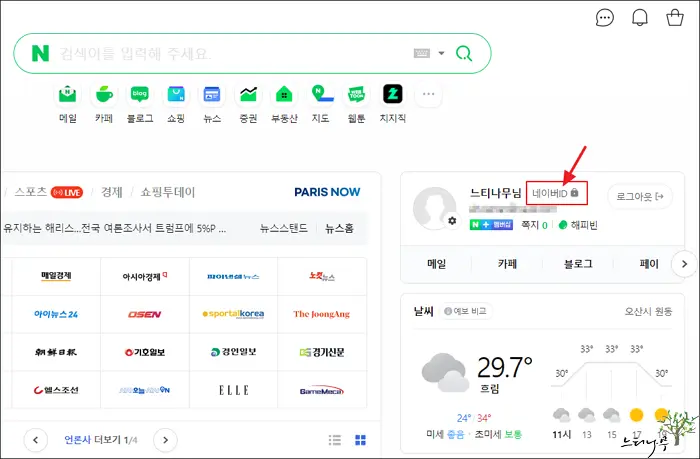Screen dimensions: 700x459
Task: Open the on-screen keyboard icon in search bar
Action: 421,54
